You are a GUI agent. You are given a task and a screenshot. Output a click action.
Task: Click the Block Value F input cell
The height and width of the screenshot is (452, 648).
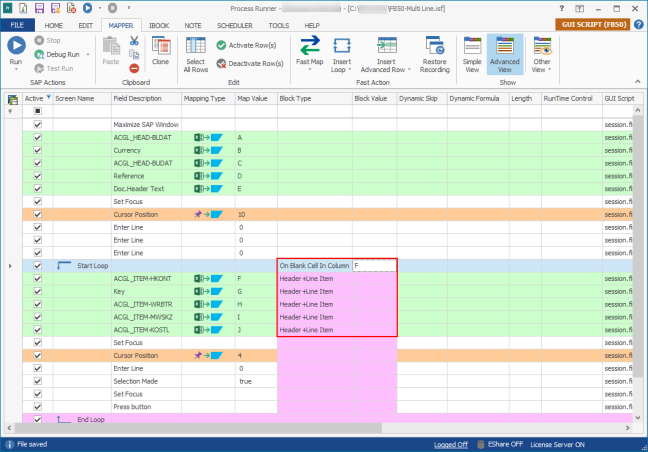(374, 266)
